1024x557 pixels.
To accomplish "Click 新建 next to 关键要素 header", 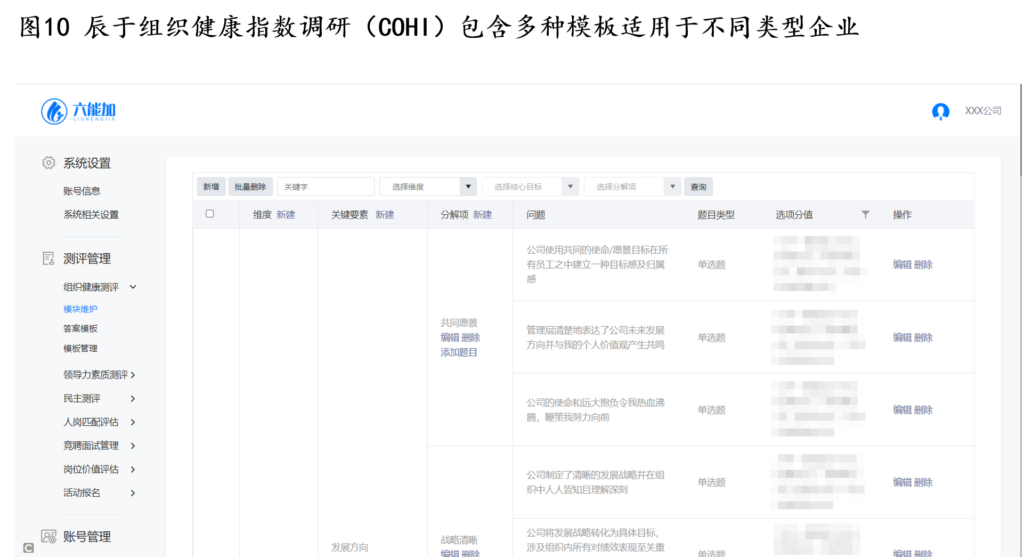I will pos(385,215).
